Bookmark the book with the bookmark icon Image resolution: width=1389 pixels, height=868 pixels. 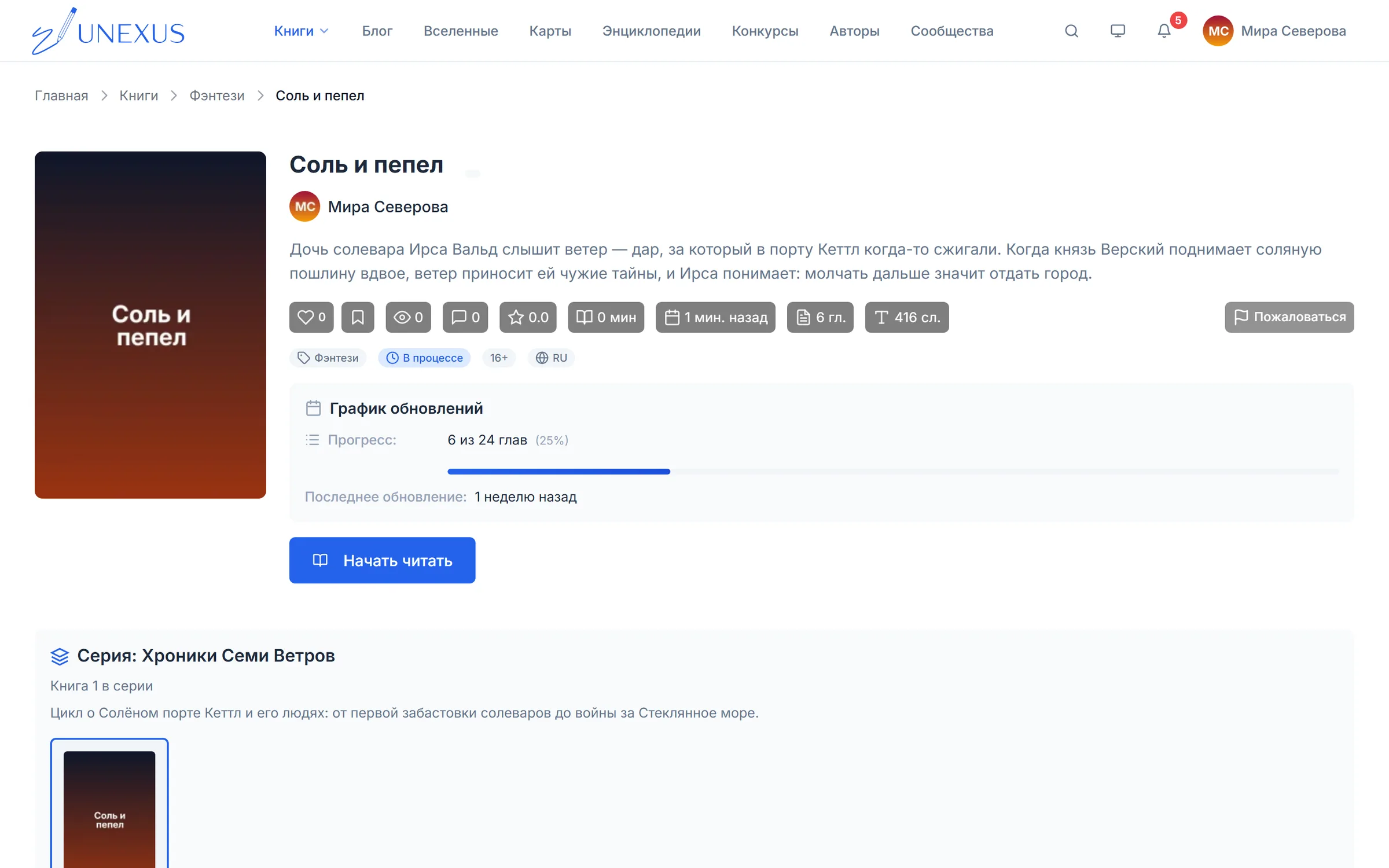[x=358, y=317]
